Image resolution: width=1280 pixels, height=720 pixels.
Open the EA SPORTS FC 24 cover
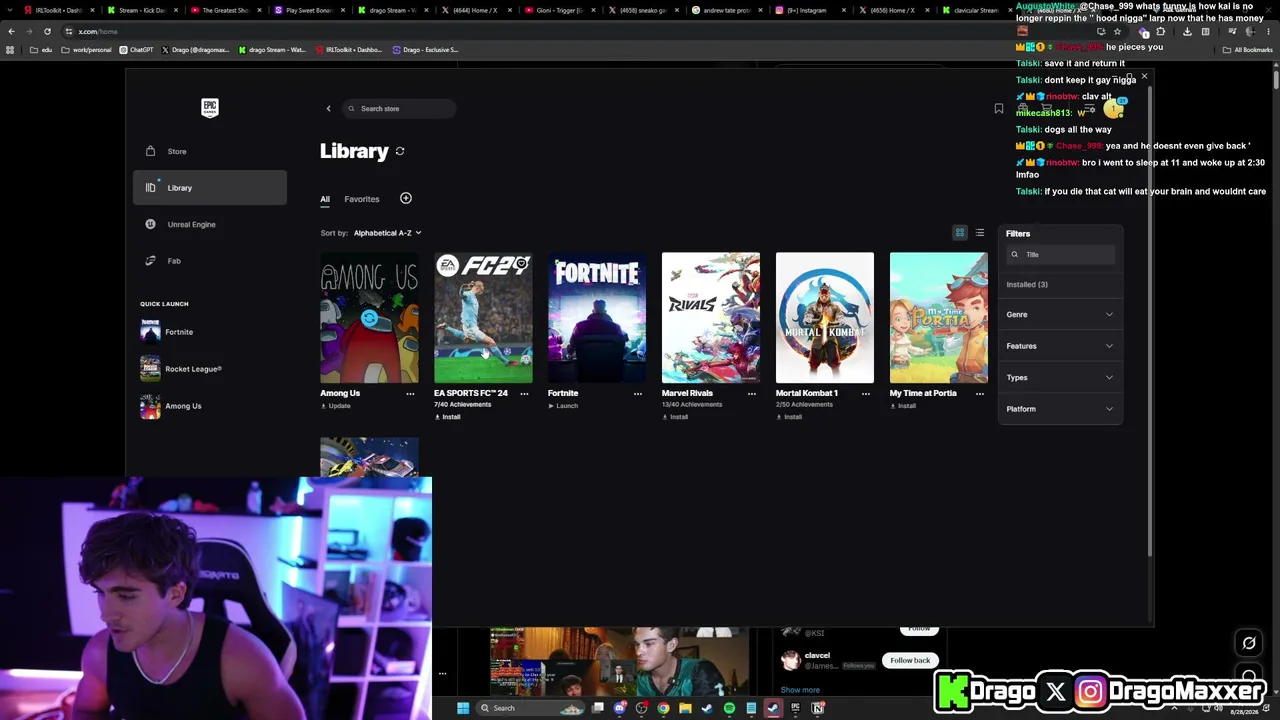(x=483, y=318)
